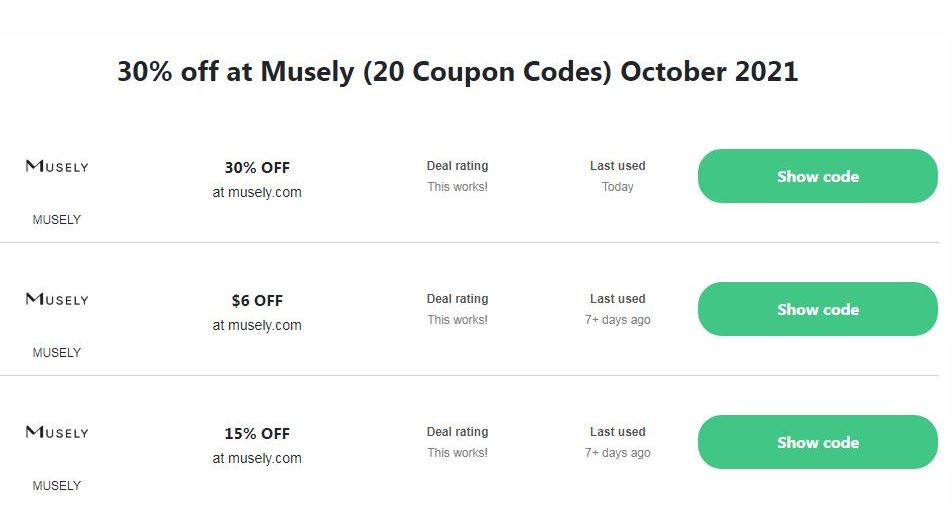952x507 pixels.
Task: Click "Deal rating" in the 30% OFF row
Action: (x=457, y=166)
